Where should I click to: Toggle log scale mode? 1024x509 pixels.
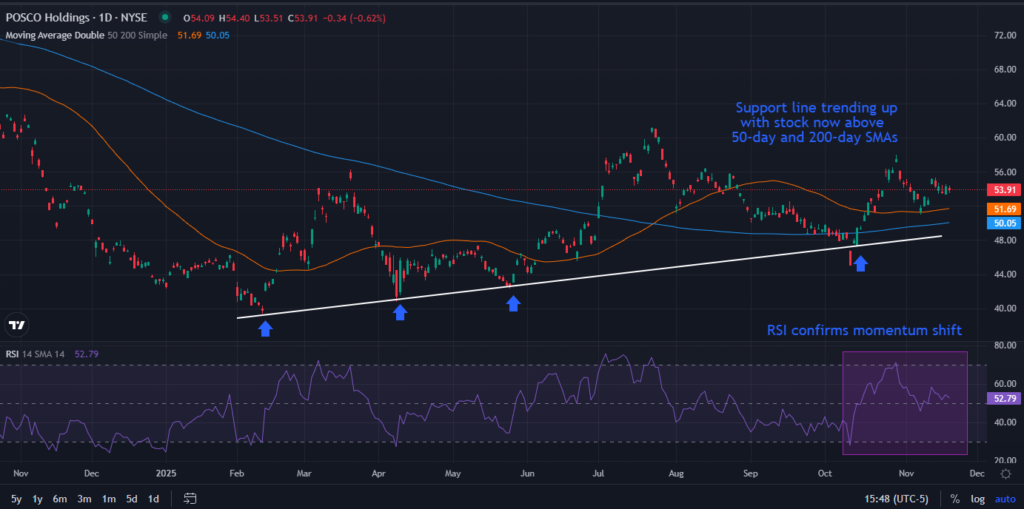(975, 498)
